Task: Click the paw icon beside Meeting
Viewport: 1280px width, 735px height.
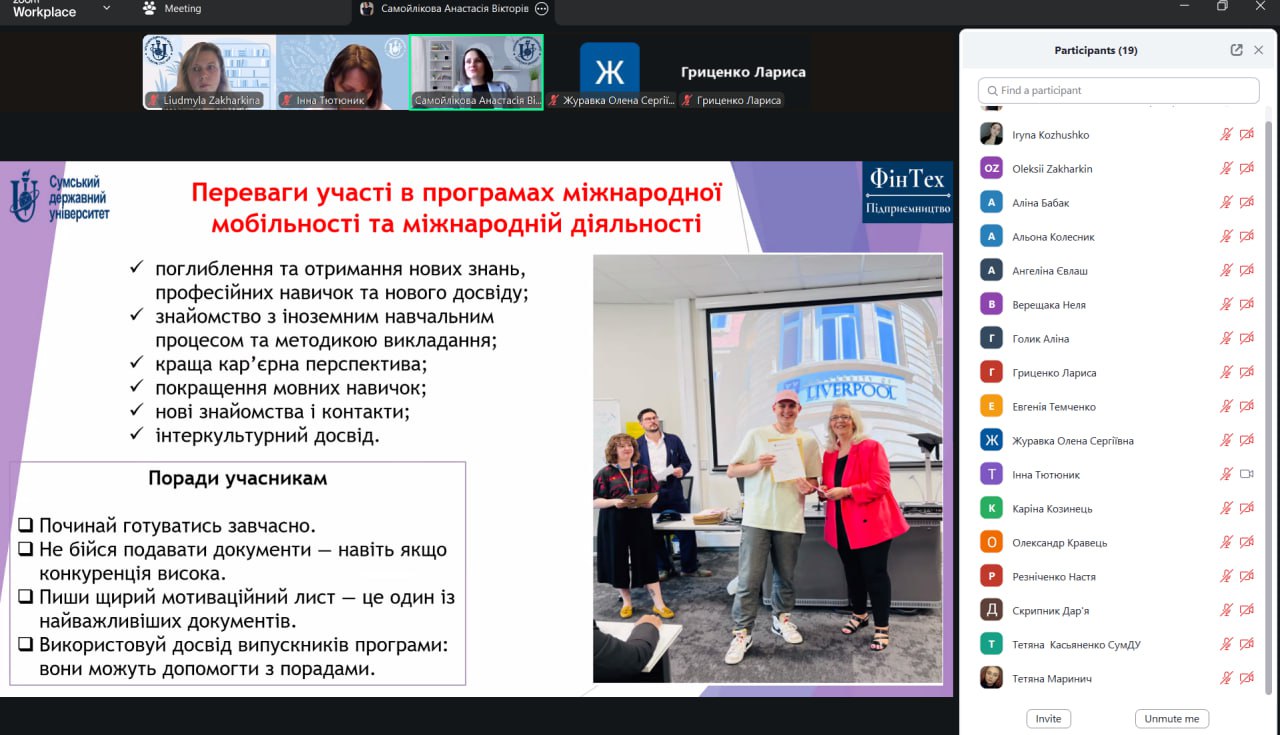Action: point(150,9)
